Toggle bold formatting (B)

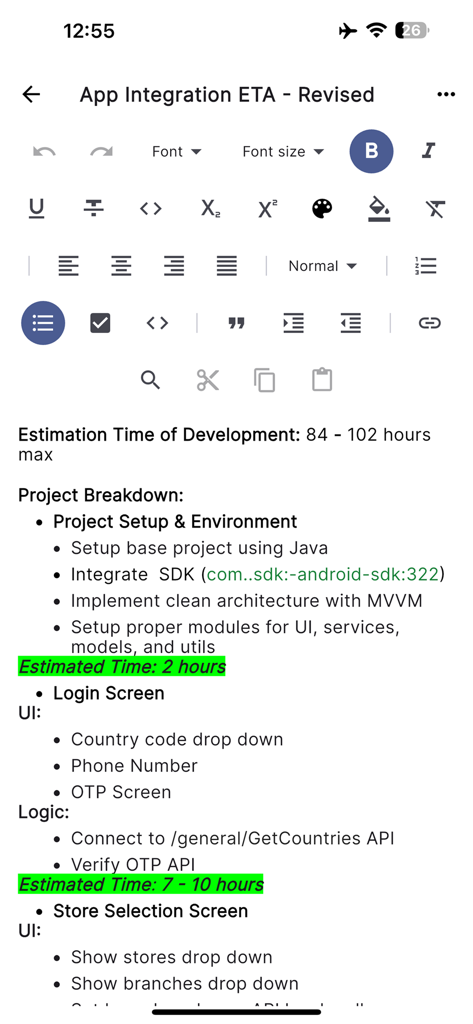[x=371, y=152]
